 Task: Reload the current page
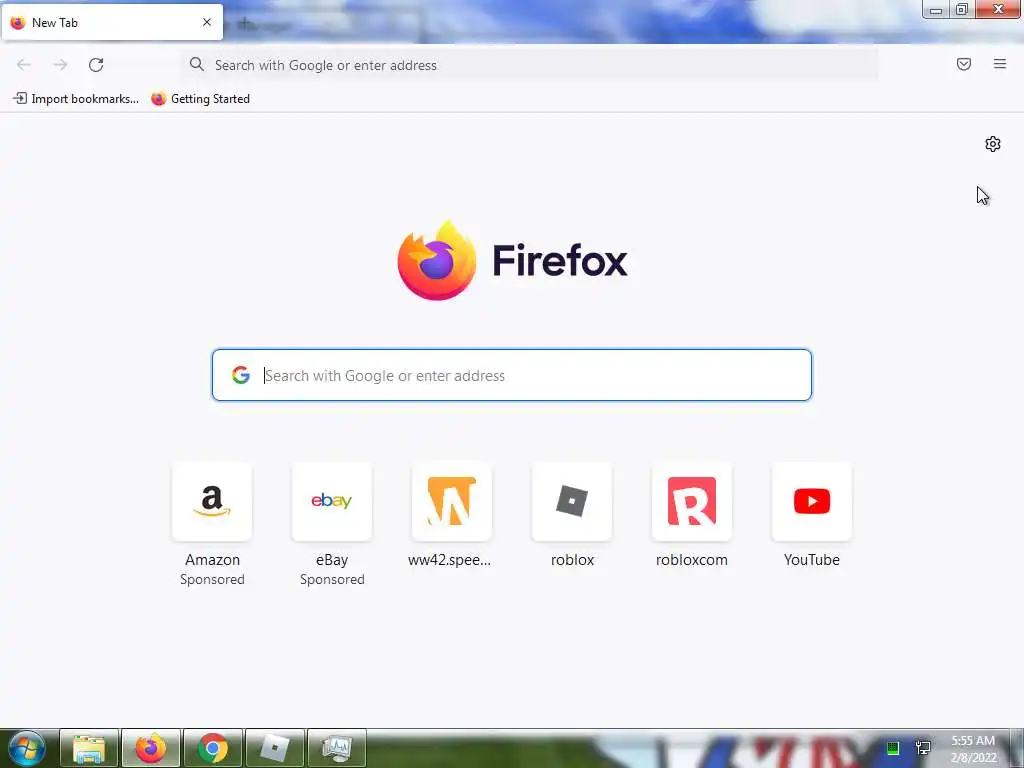coord(96,65)
